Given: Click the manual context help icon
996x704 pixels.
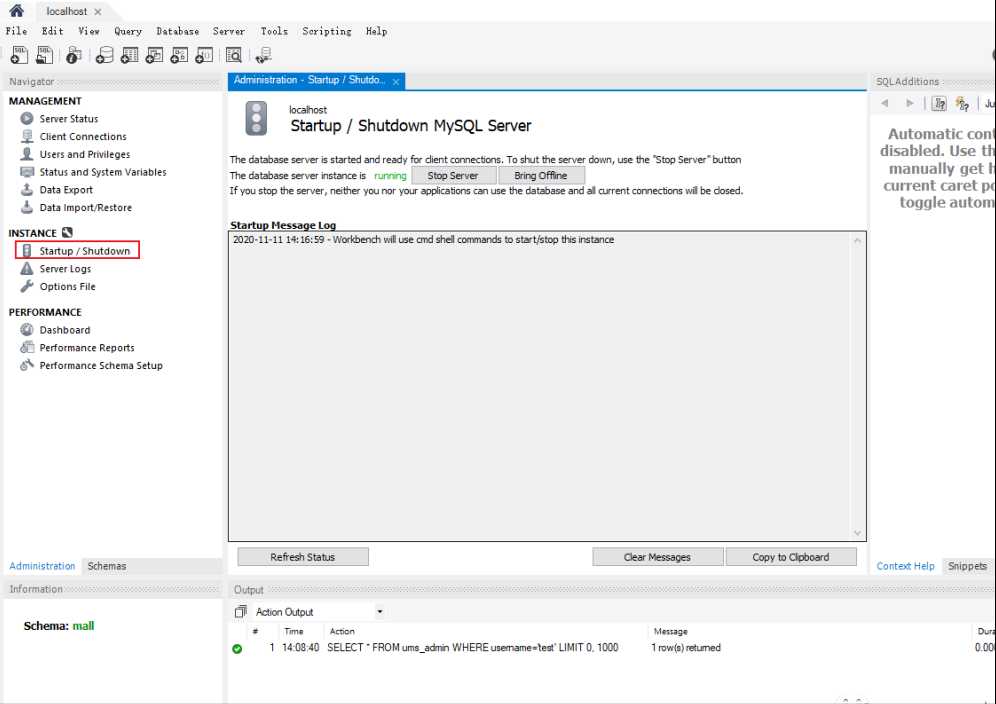Looking at the screenshot, I should [939, 104].
